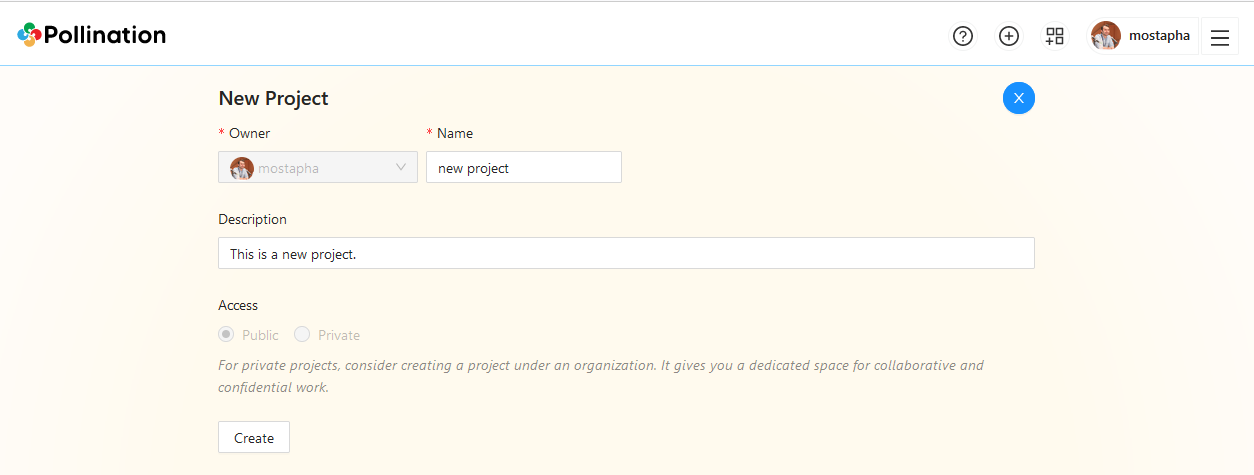Open the help question mark icon

click(x=963, y=37)
